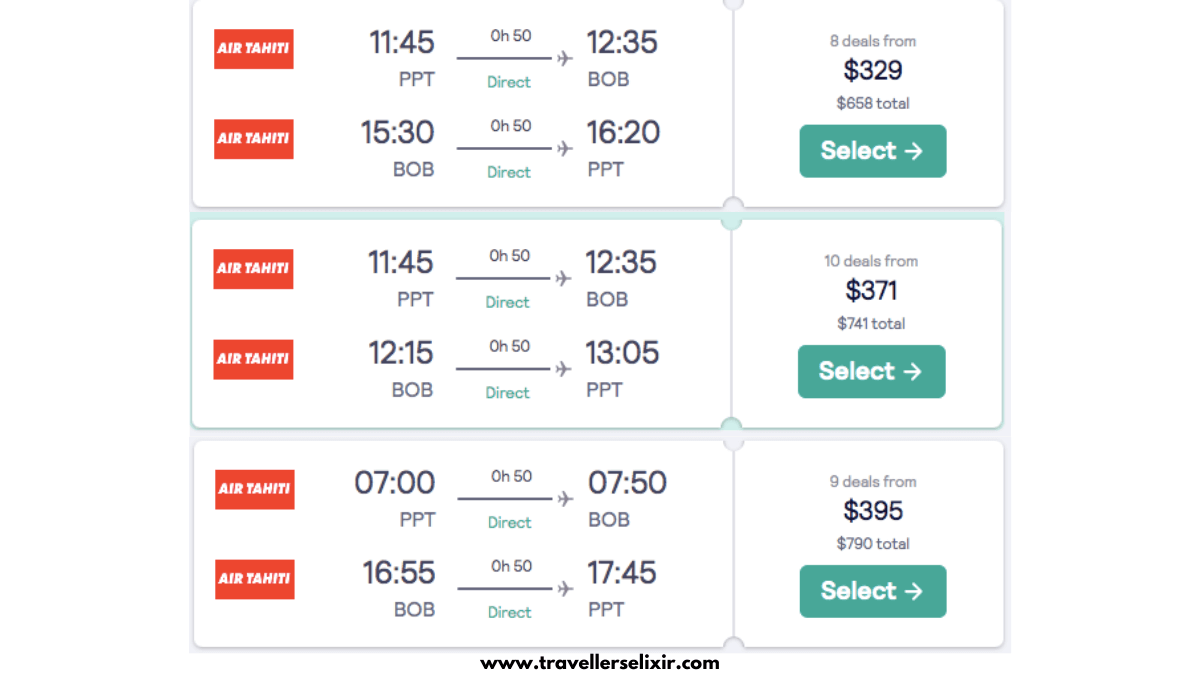Screen dimensions: 1200x675
Task: Click the "8 deals from" text
Action: pyautogui.click(x=872, y=41)
